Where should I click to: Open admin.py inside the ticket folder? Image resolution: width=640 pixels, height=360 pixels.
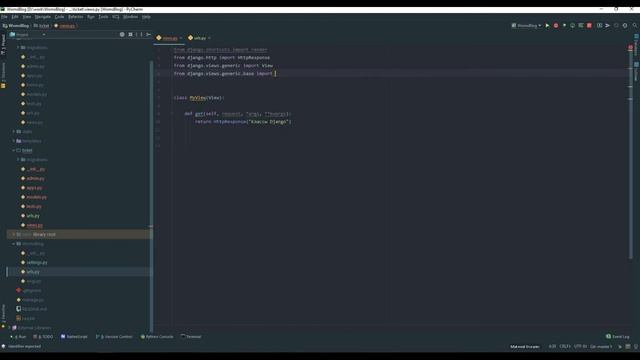[32, 178]
